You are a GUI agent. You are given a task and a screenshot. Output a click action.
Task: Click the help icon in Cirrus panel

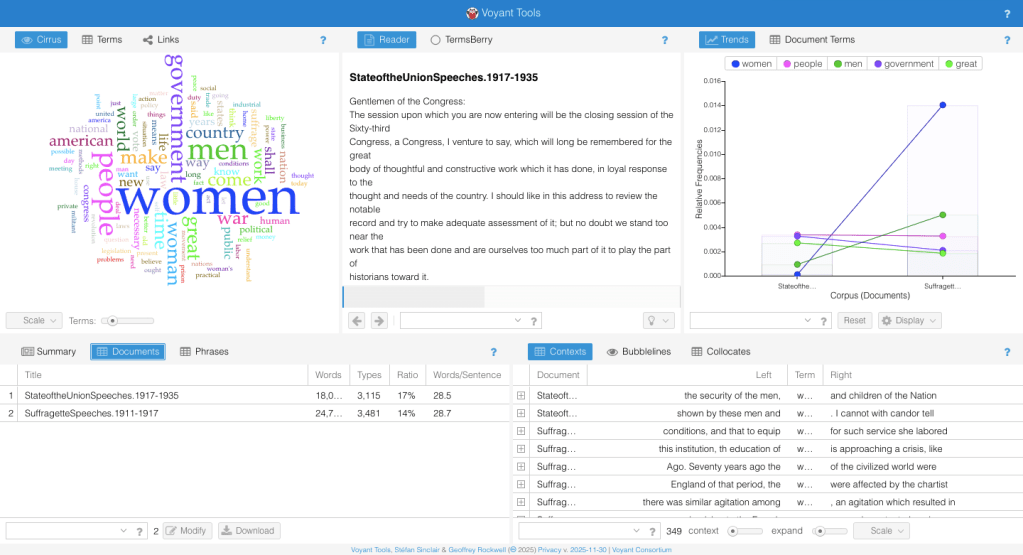(323, 40)
